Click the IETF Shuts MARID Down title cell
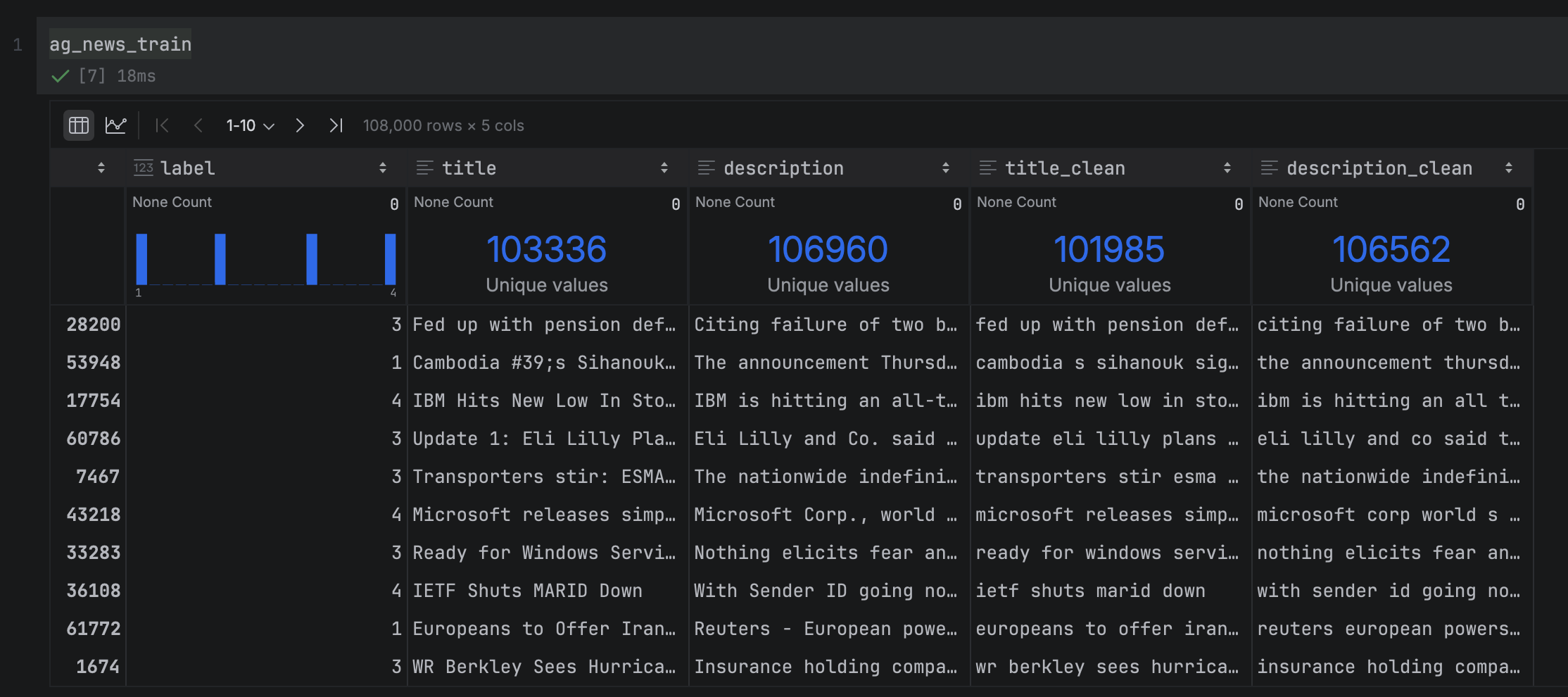1568x697 pixels. [x=527, y=591]
